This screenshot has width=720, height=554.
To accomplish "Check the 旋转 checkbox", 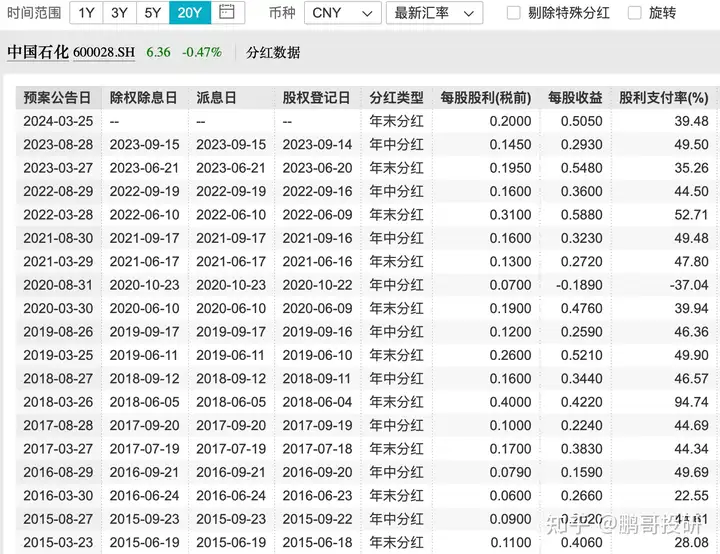I will 634,13.
